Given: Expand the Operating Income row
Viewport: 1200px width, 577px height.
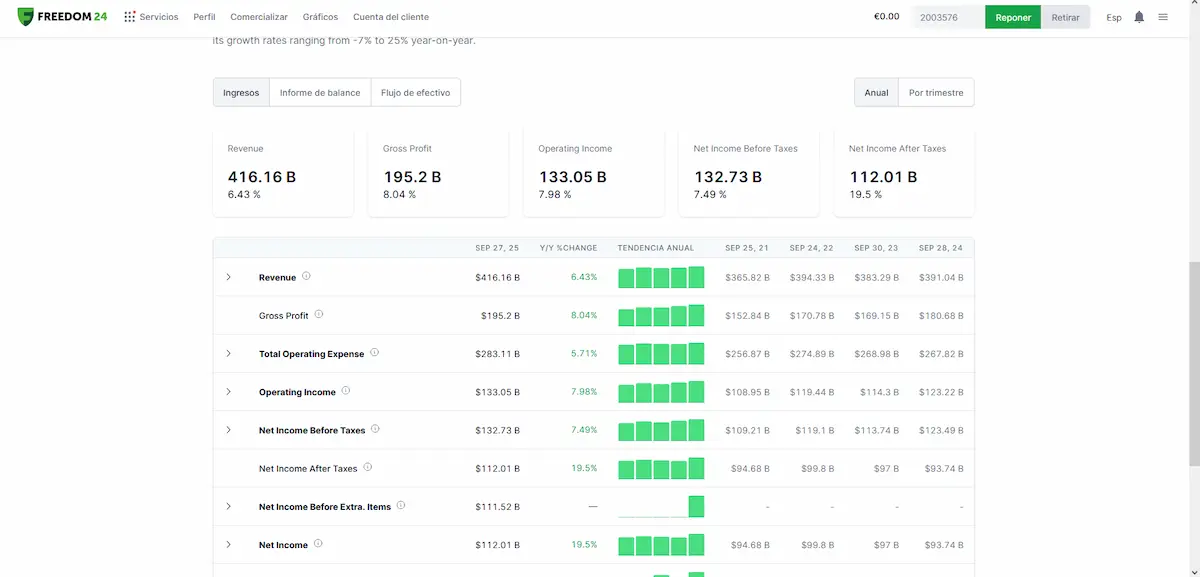Looking at the screenshot, I should tap(228, 392).
